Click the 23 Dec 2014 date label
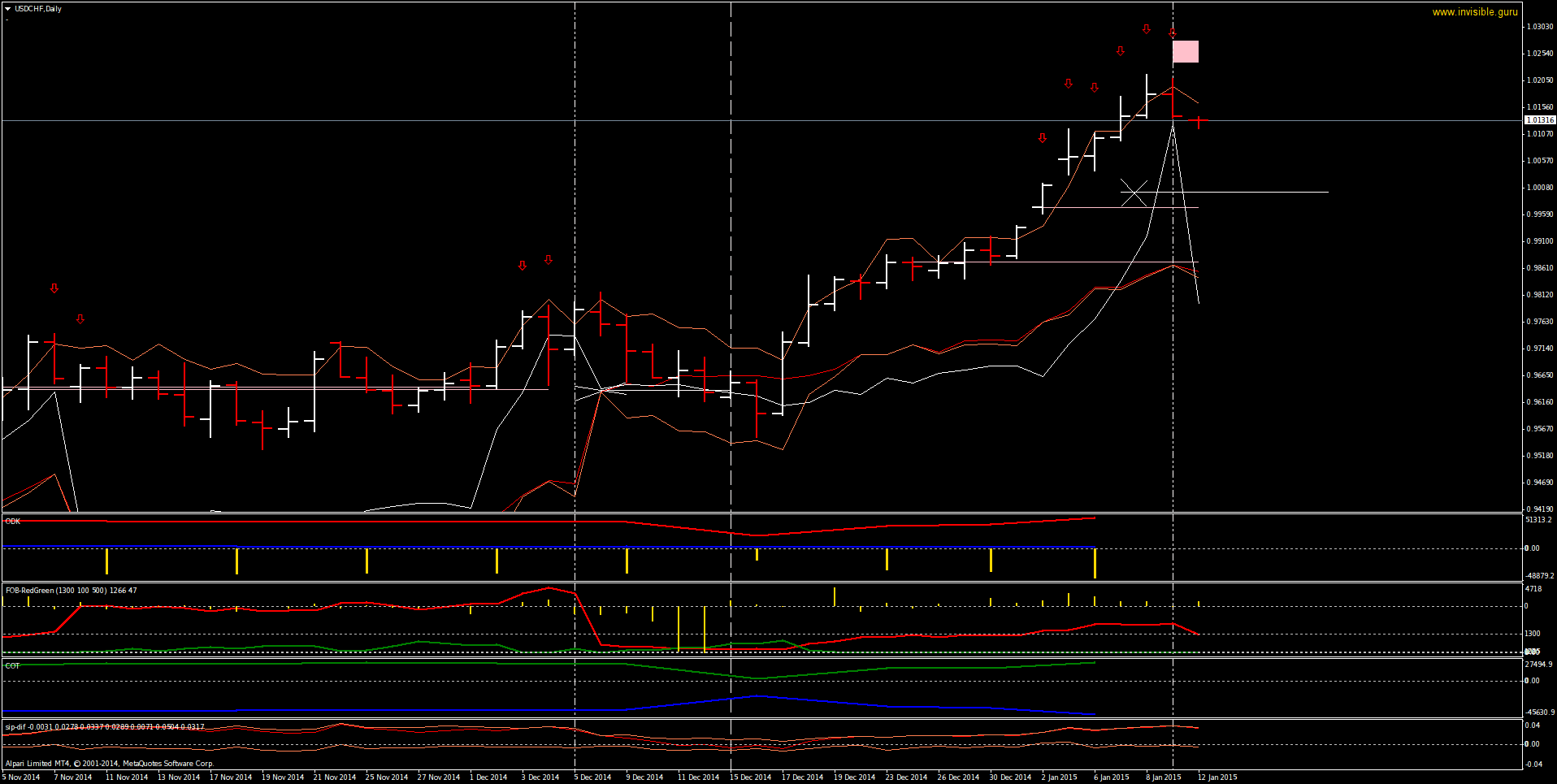1557x784 pixels. [907, 778]
